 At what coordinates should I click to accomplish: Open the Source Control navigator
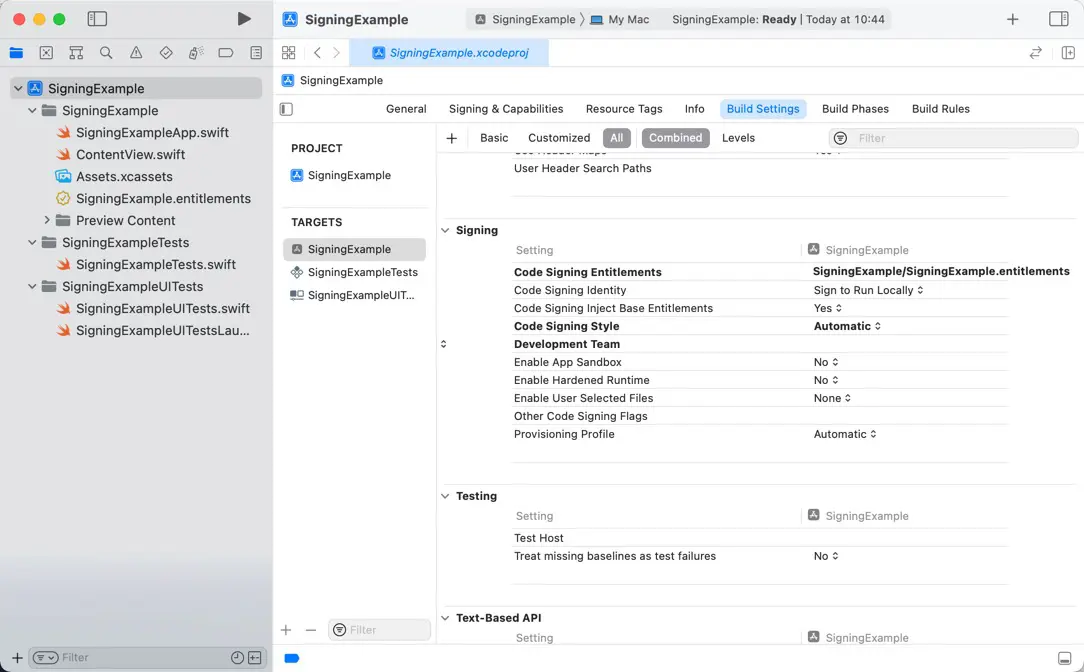(46, 53)
